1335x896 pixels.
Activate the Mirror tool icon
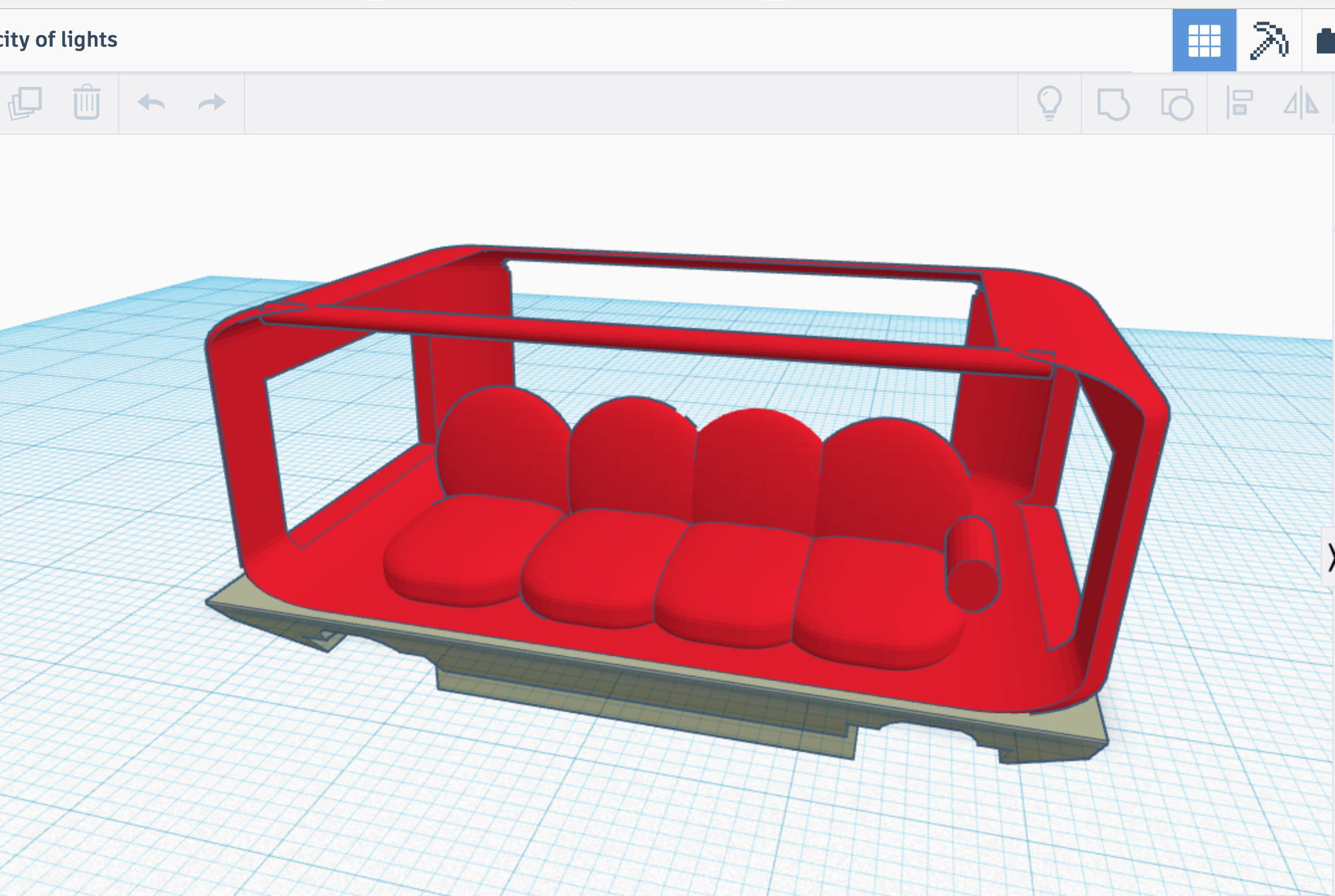tap(1301, 103)
